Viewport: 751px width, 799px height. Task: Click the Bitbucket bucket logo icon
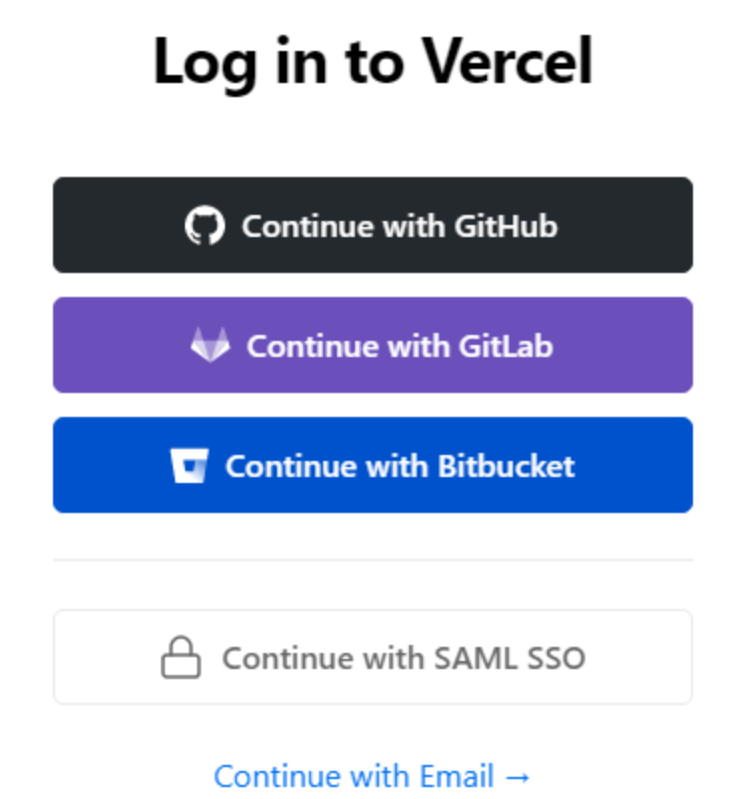(x=189, y=466)
